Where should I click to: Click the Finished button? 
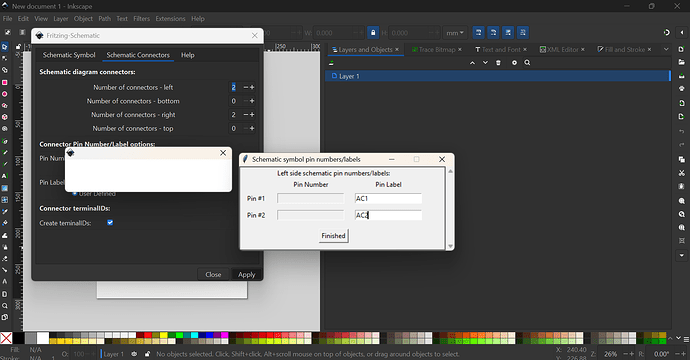pos(334,236)
